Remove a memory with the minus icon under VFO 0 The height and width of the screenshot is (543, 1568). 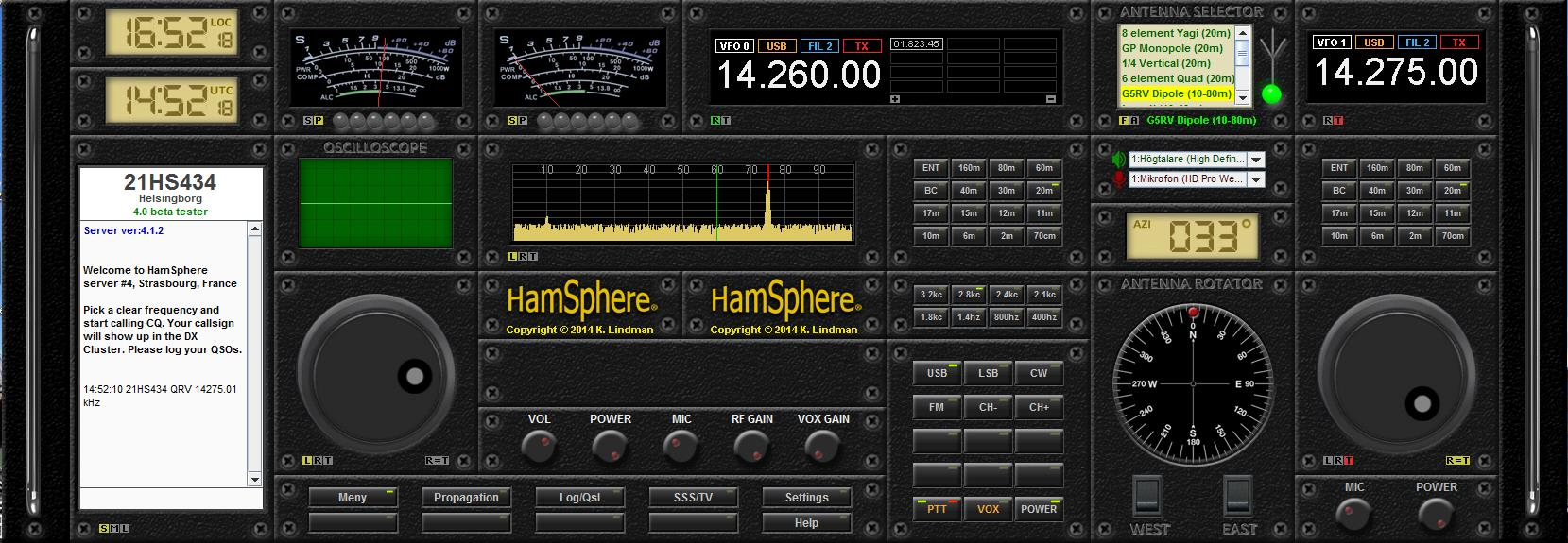[1050, 98]
